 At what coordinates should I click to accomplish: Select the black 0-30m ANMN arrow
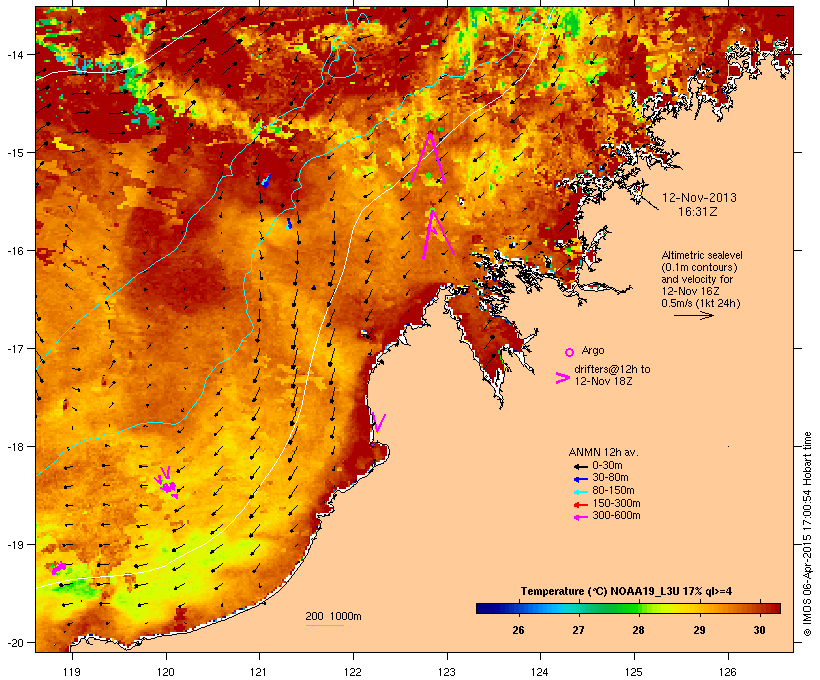[580, 466]
